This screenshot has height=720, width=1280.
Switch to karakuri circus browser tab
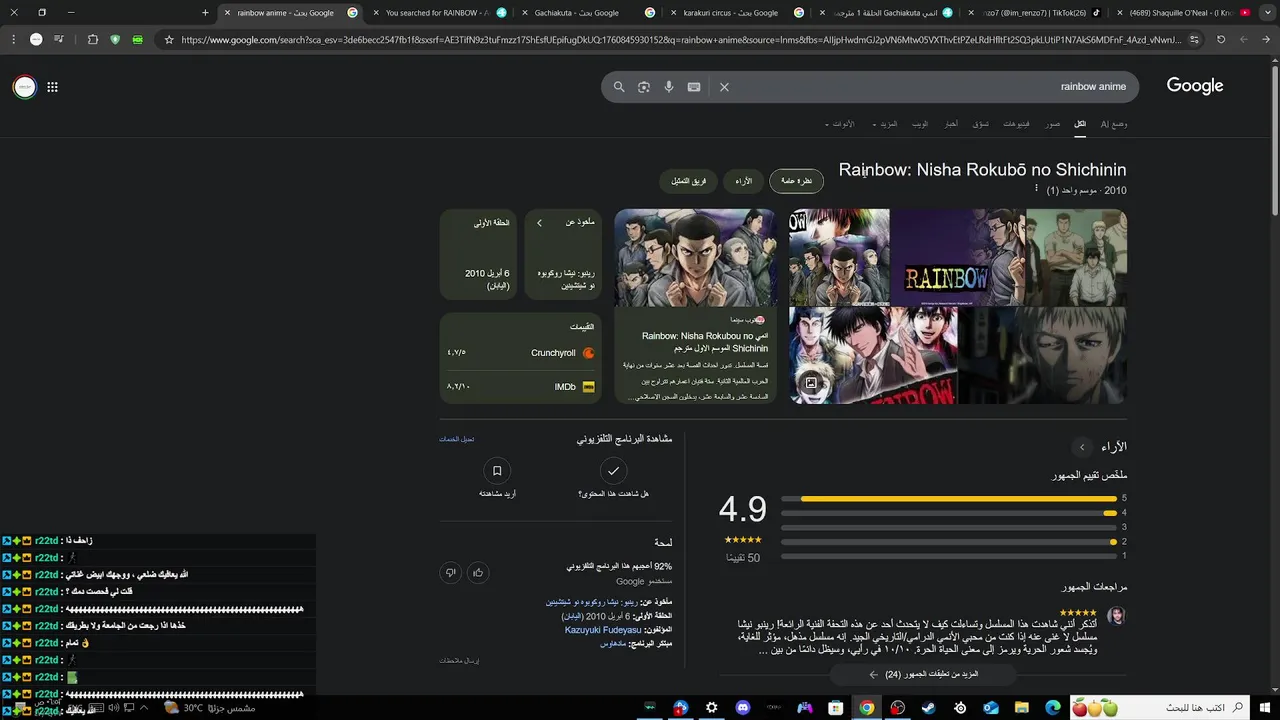point(730,13)
